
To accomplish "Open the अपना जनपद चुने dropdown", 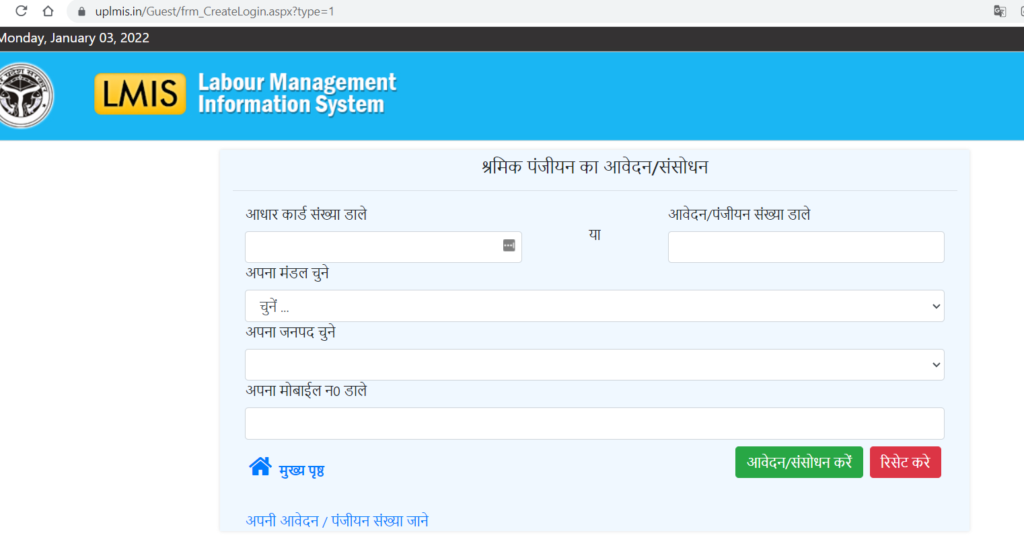I will point(594,365).
